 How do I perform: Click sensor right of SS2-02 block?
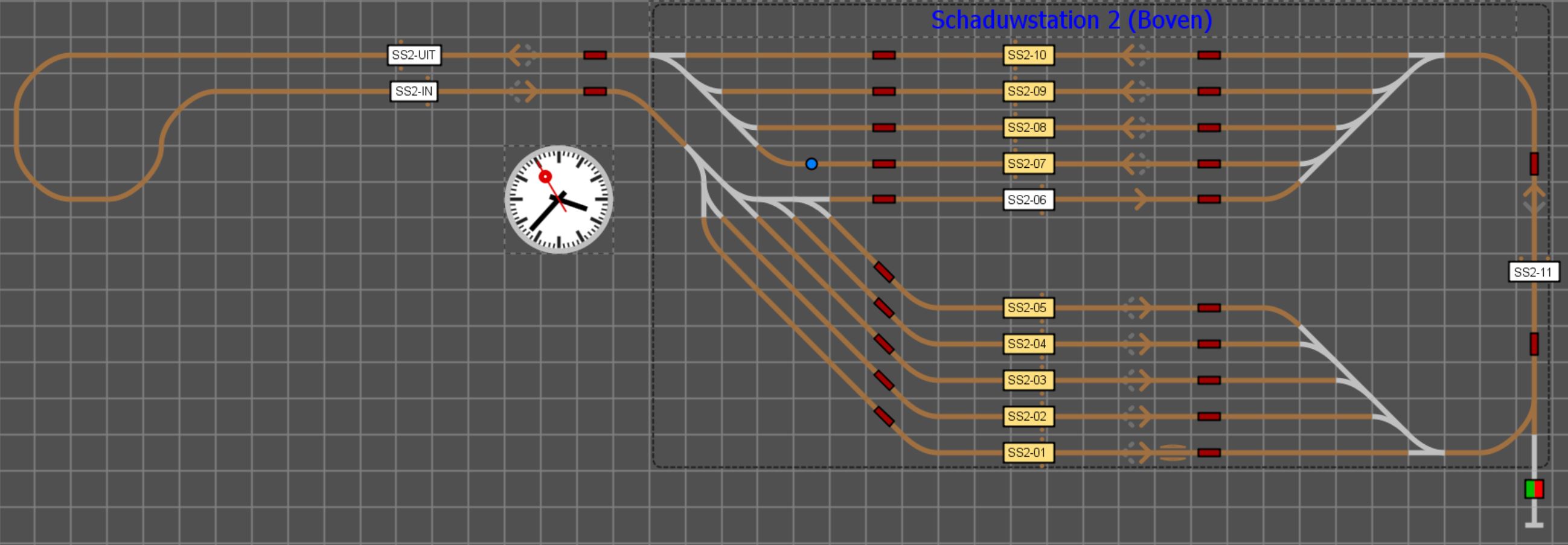[x=1209, y=416]
